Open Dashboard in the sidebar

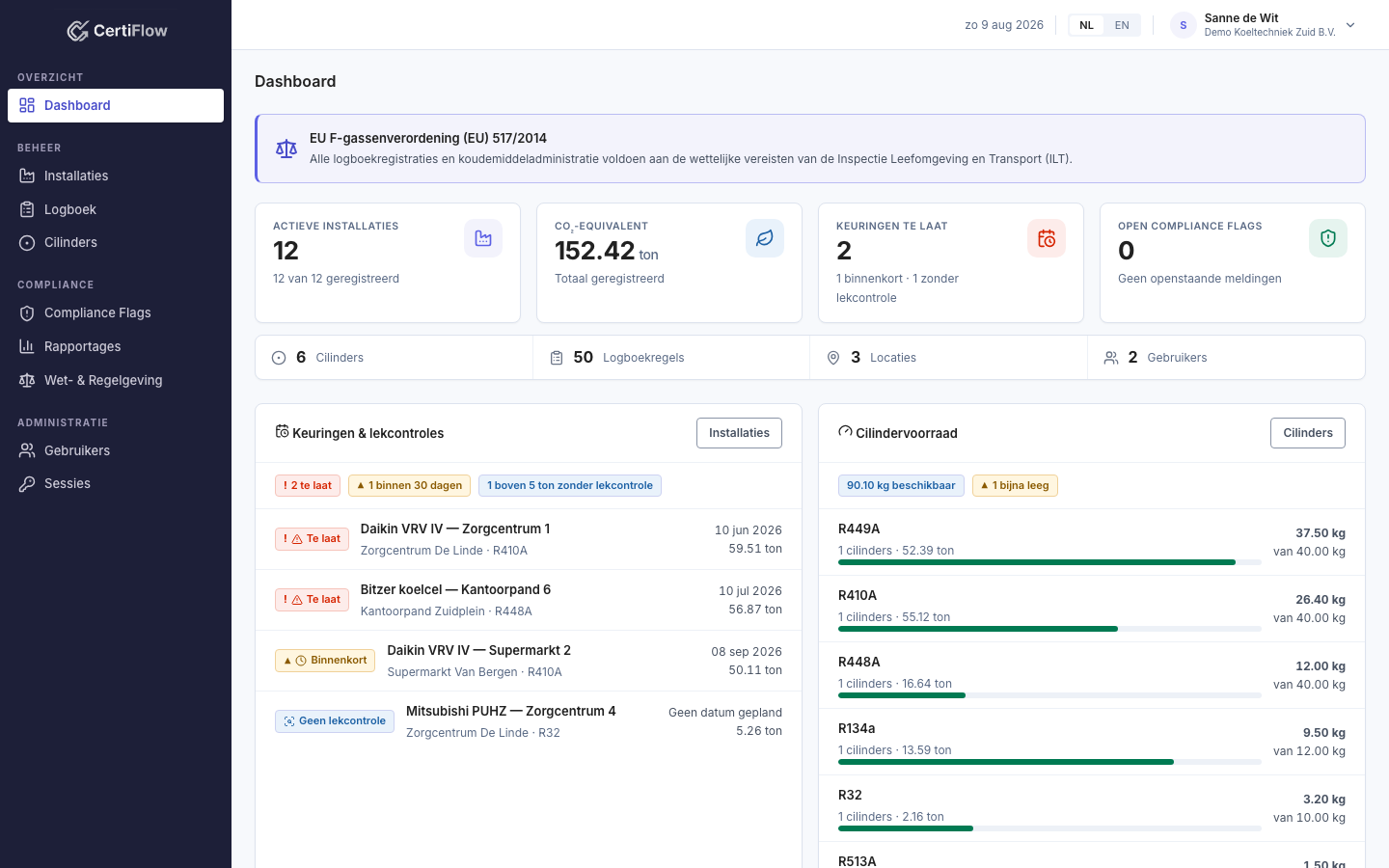[x=116, y=106]
